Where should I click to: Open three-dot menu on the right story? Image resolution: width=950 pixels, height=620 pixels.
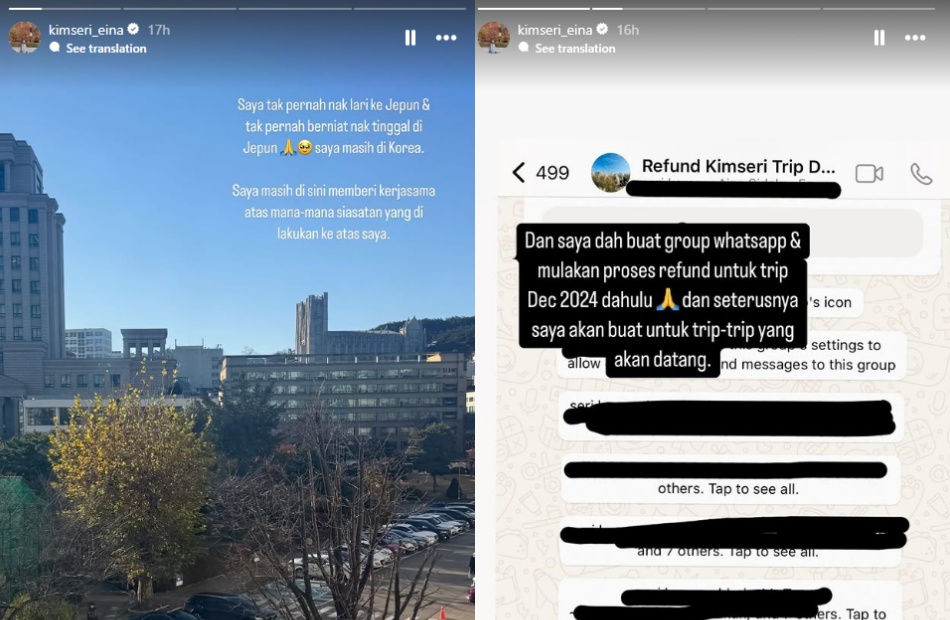(915, 38)
